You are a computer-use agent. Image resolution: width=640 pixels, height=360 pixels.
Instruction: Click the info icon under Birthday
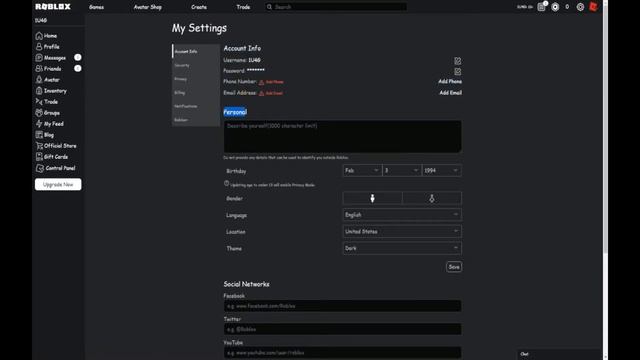227,184
